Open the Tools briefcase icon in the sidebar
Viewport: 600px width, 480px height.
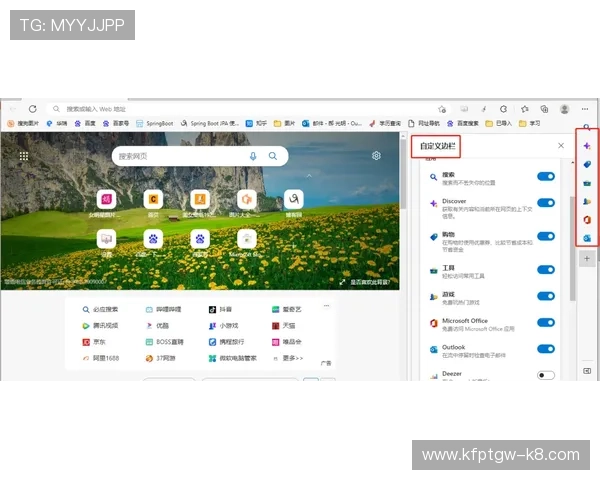tap(587, 183)
